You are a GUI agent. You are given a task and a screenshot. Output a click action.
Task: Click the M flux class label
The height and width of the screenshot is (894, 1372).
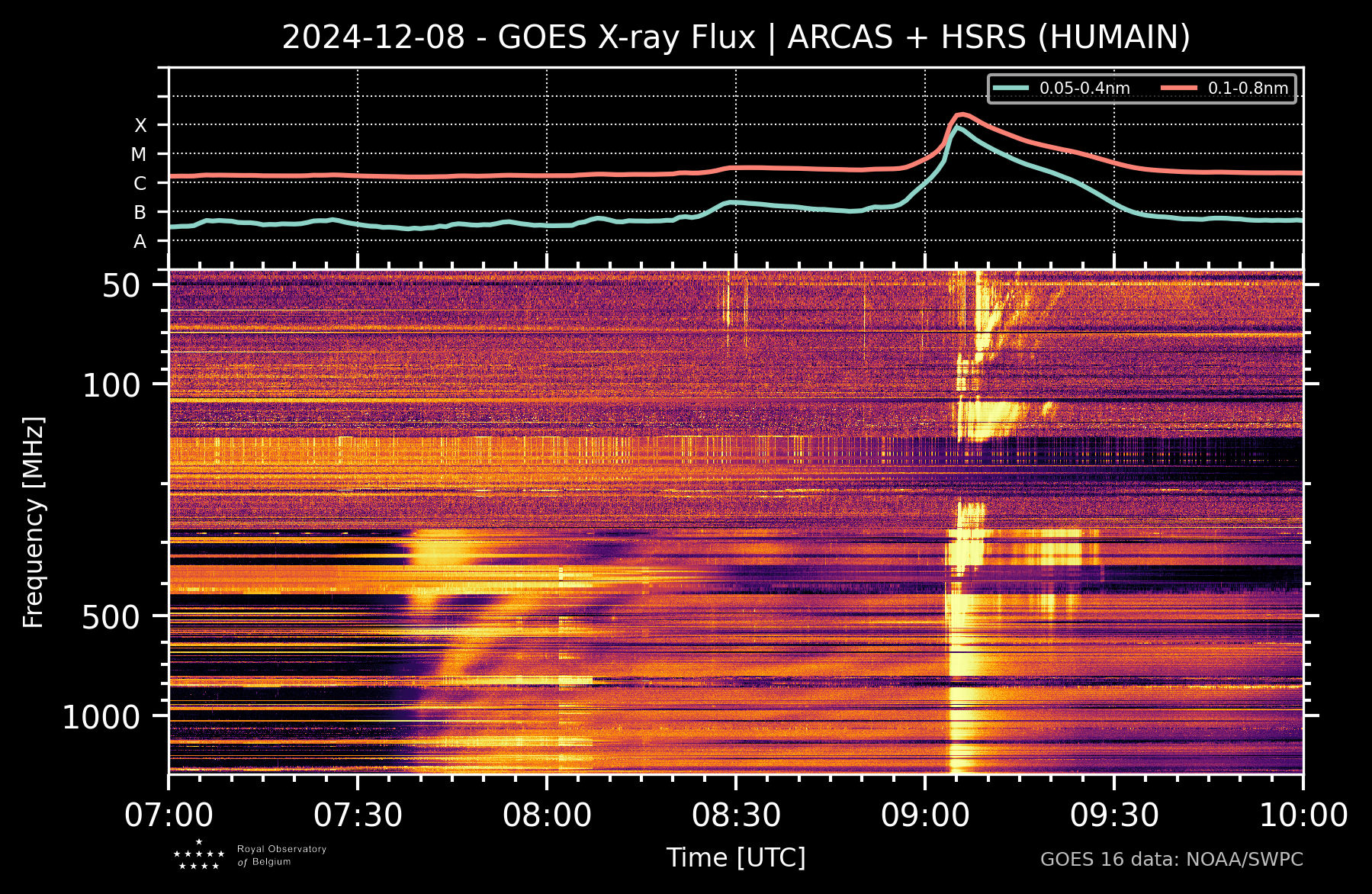coord(139,155)
